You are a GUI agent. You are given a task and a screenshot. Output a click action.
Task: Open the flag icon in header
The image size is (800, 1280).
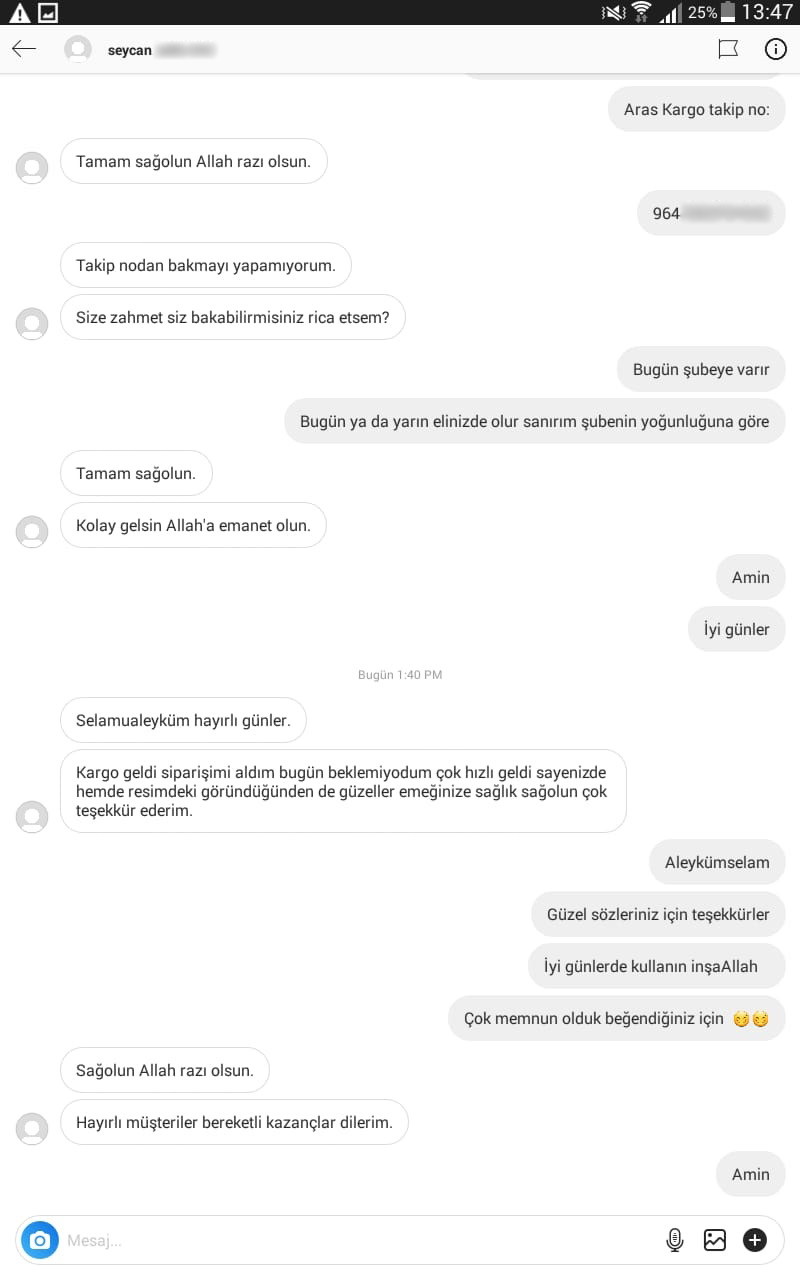[x=728, y=48]
